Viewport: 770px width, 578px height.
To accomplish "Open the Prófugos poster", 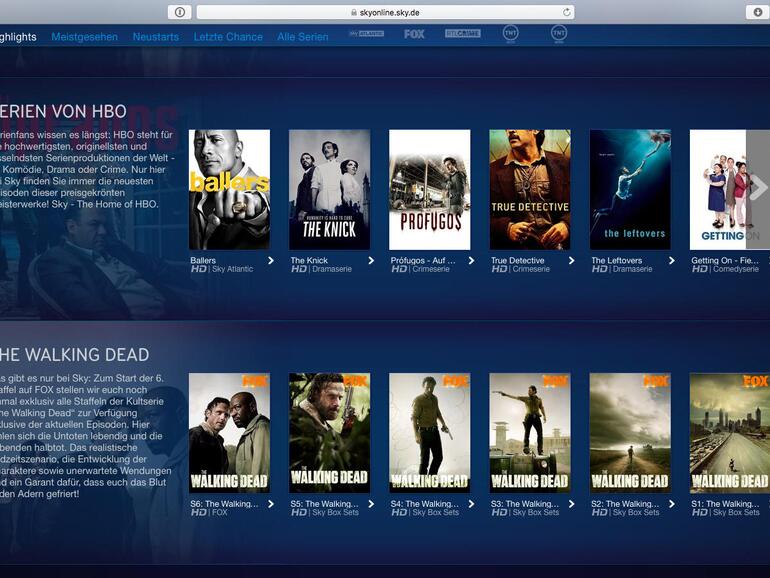I will [x=430, y=190].
